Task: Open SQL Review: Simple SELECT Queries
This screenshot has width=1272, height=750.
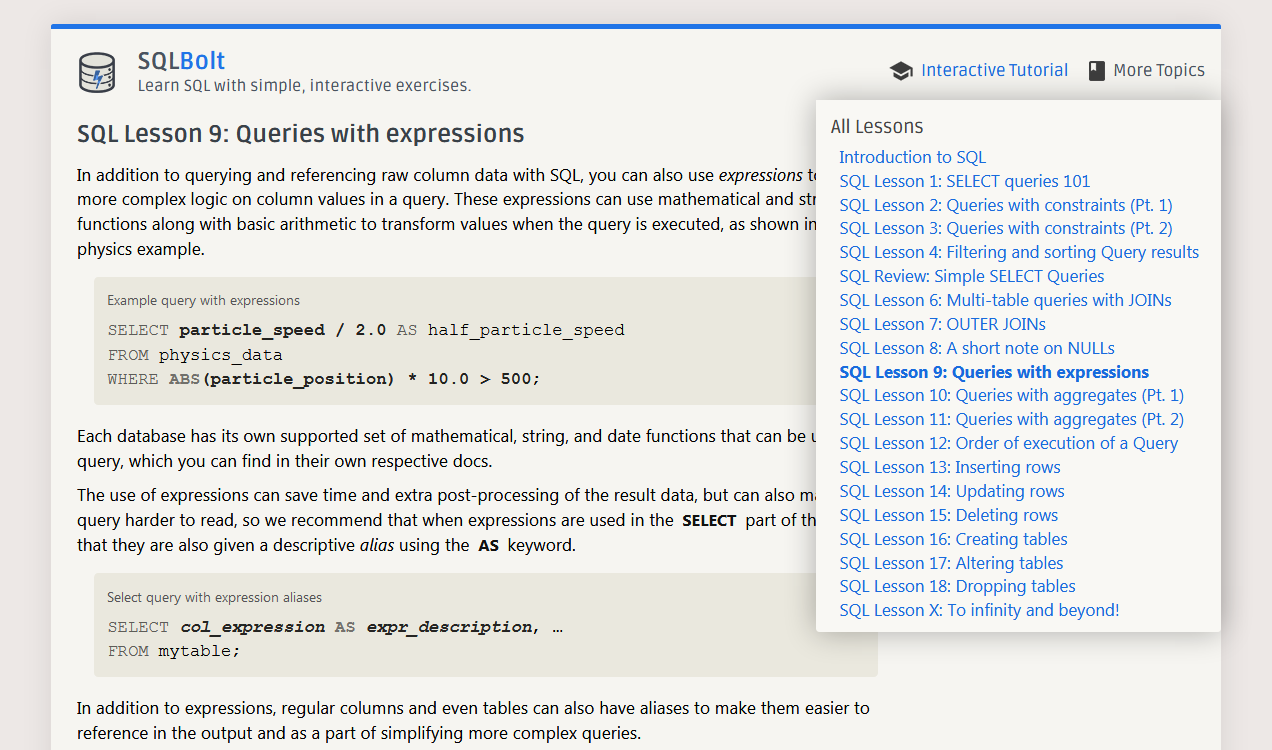Action: (972, 276)
